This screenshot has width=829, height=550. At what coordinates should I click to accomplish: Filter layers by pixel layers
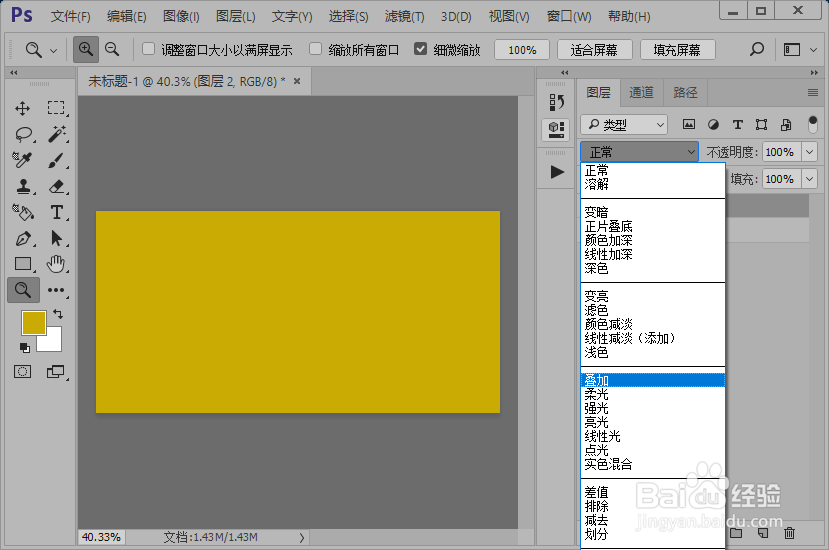pyautogui.click(x=688, y=124)
